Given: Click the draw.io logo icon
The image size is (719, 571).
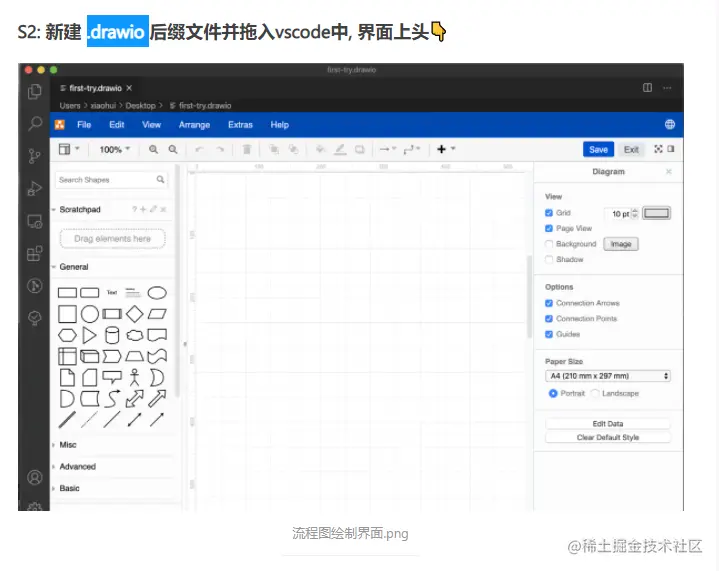Looking at the screenshot, I should (x=60, y=125).
